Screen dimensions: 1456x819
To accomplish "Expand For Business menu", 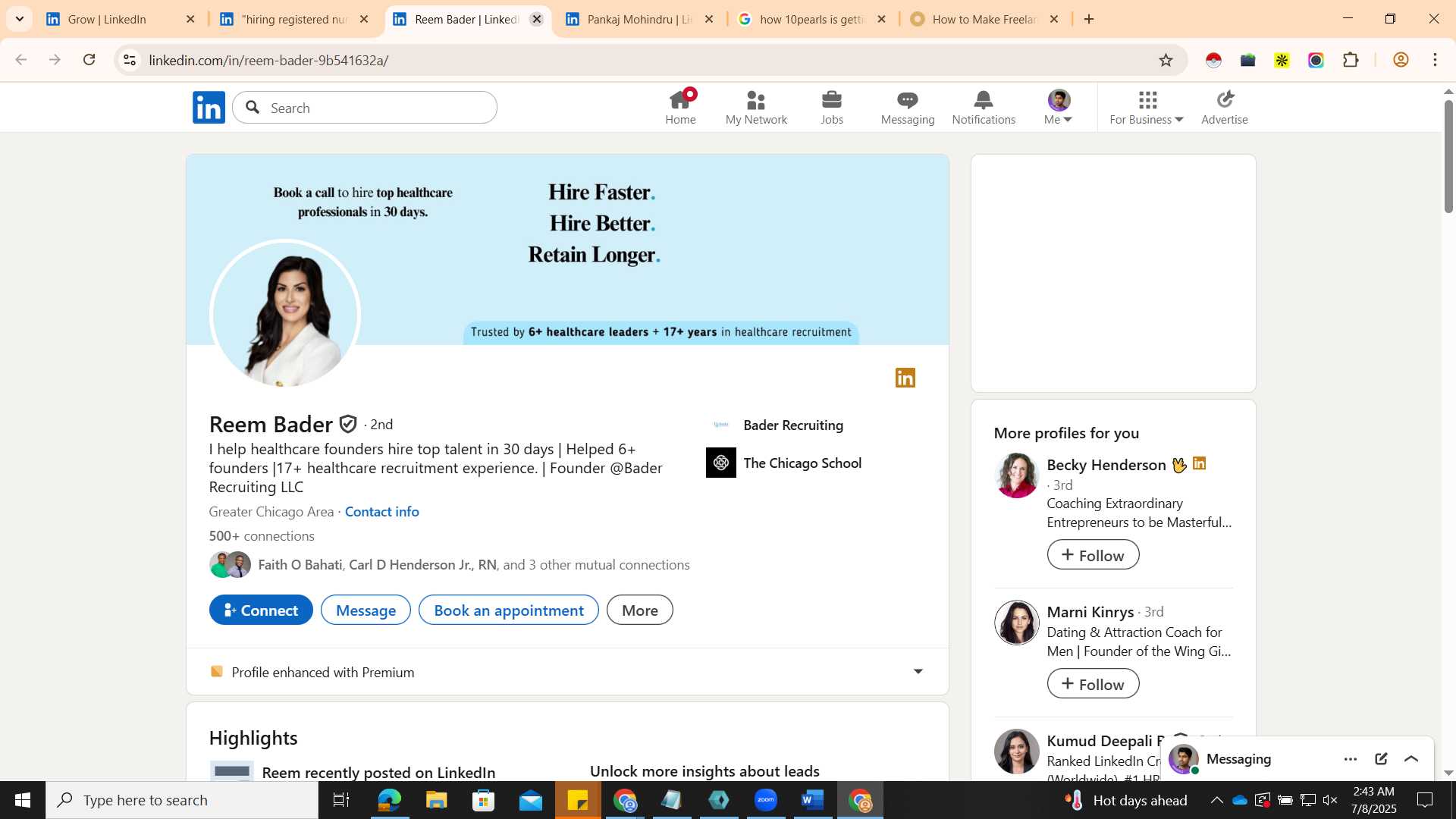I will pos(1147,108).
